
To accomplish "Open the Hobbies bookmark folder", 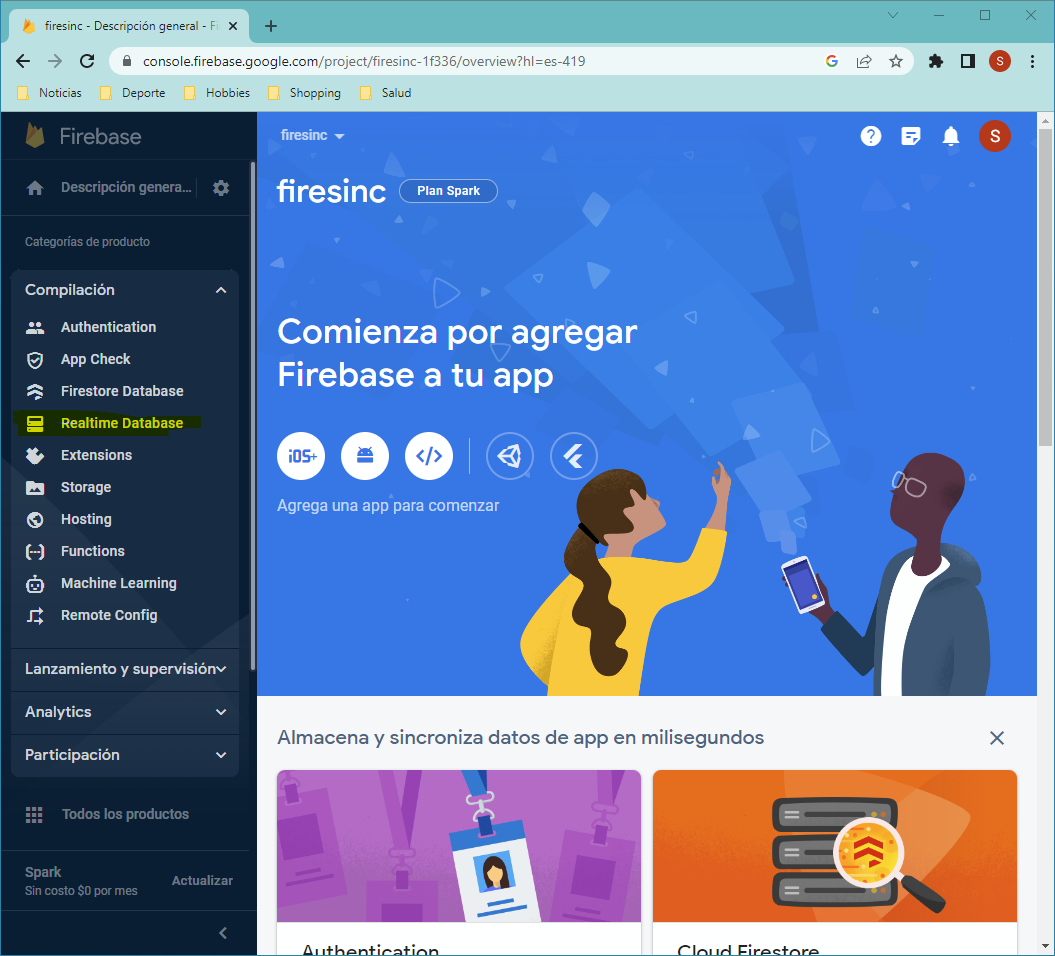I will pyautogui.click(x=217, y=93).
